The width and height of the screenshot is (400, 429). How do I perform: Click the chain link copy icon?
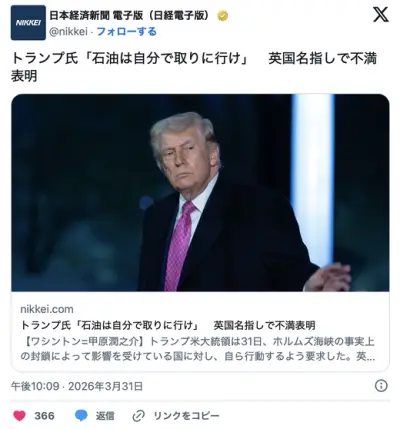[138, 416]
